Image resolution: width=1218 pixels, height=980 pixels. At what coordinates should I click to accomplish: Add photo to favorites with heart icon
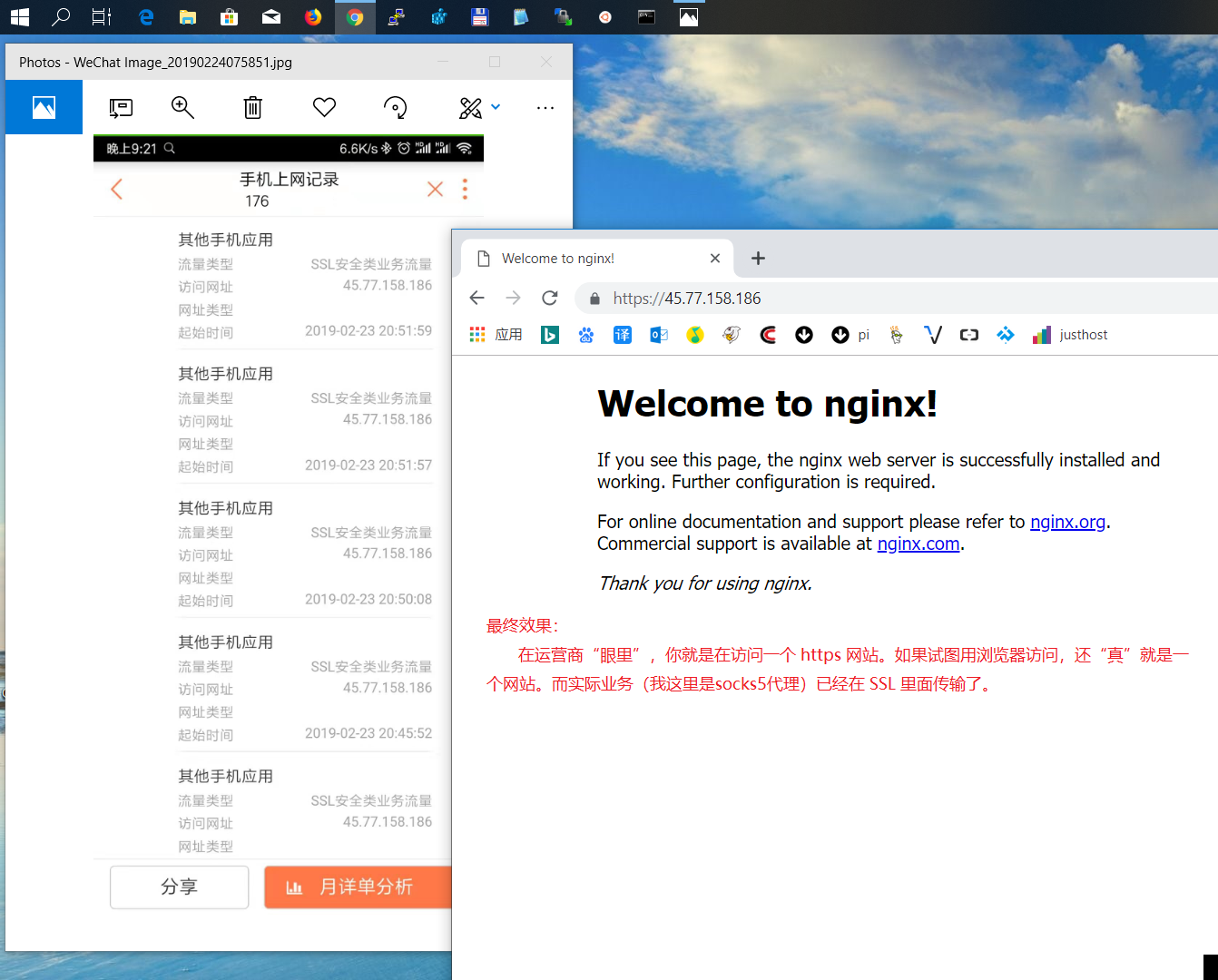324,107
